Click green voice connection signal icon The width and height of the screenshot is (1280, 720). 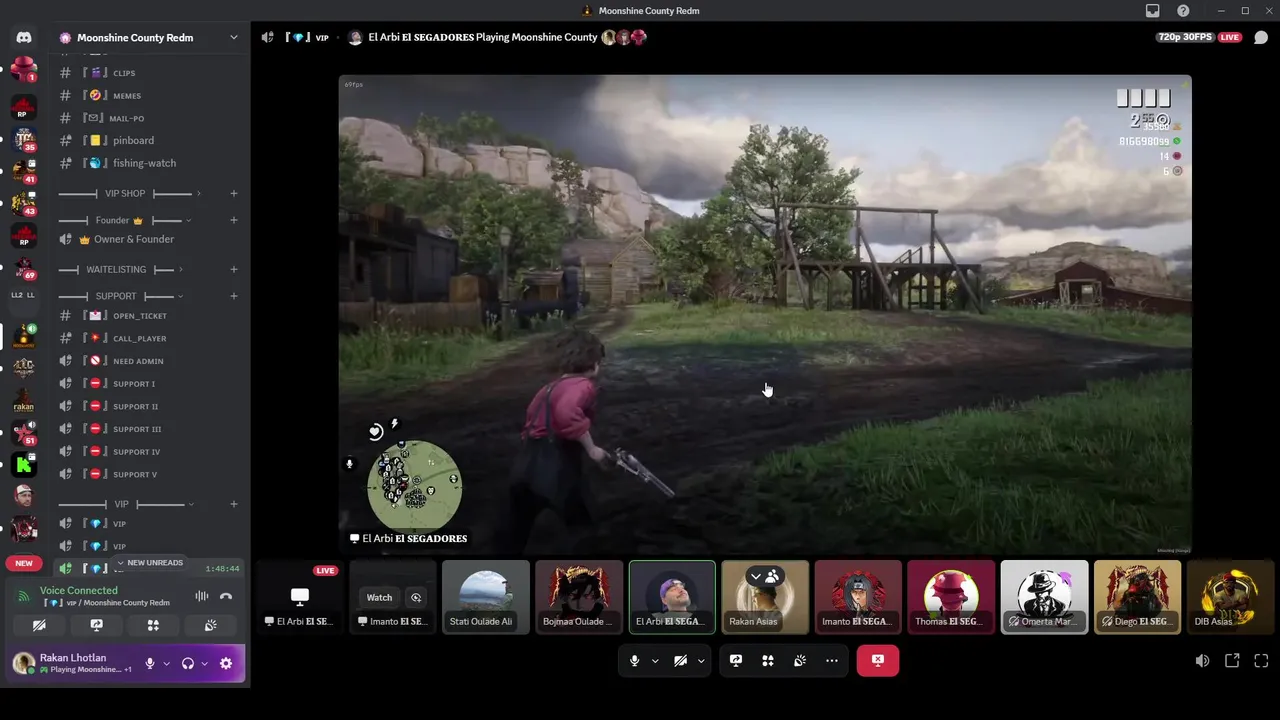coord(24,596)
